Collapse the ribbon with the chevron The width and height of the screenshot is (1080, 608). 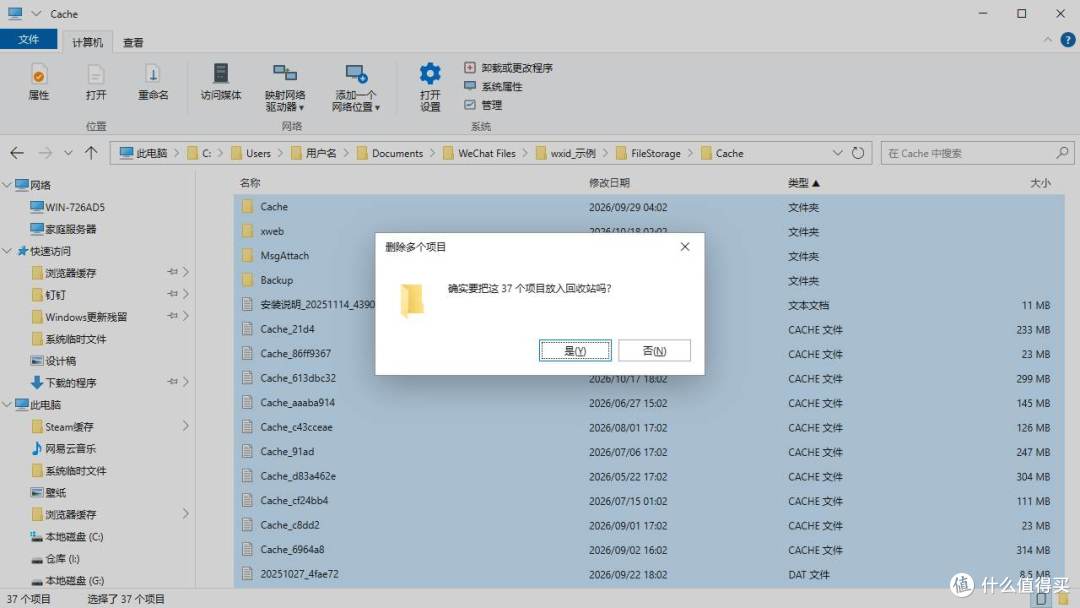coord(1048,40)
